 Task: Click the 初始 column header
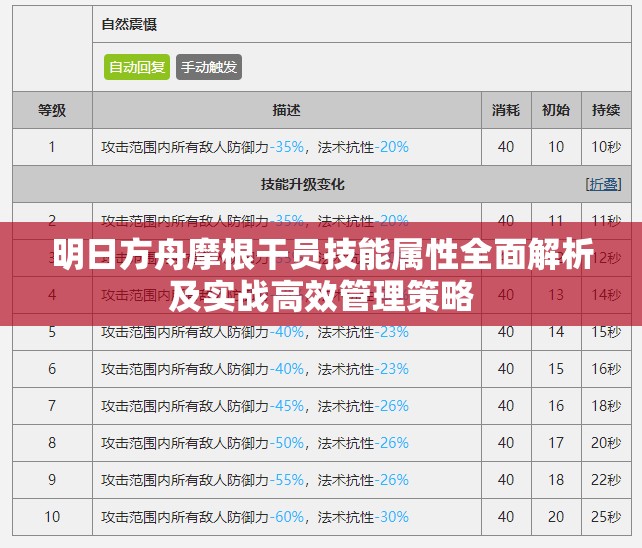pos(556,110)
